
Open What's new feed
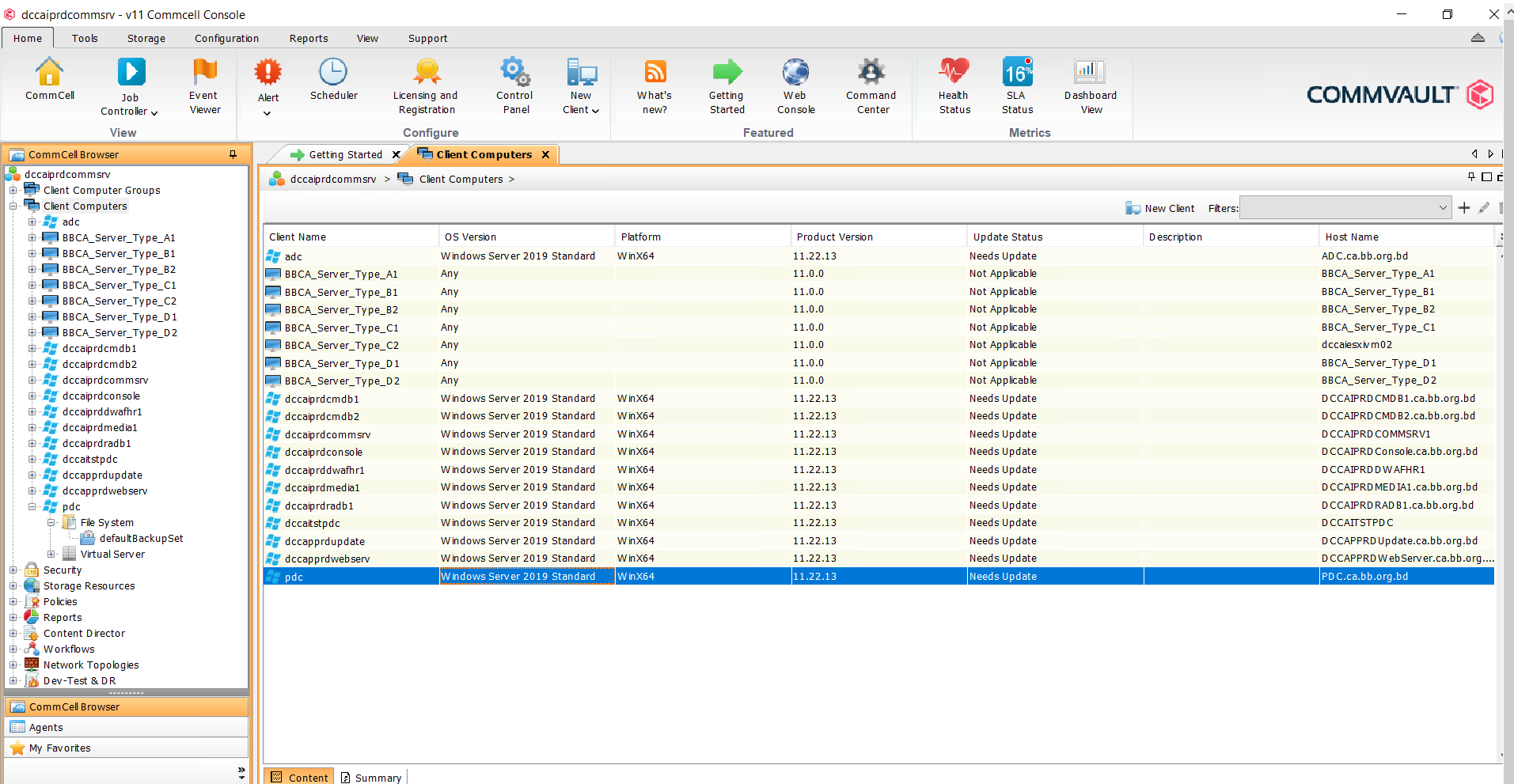655,86
